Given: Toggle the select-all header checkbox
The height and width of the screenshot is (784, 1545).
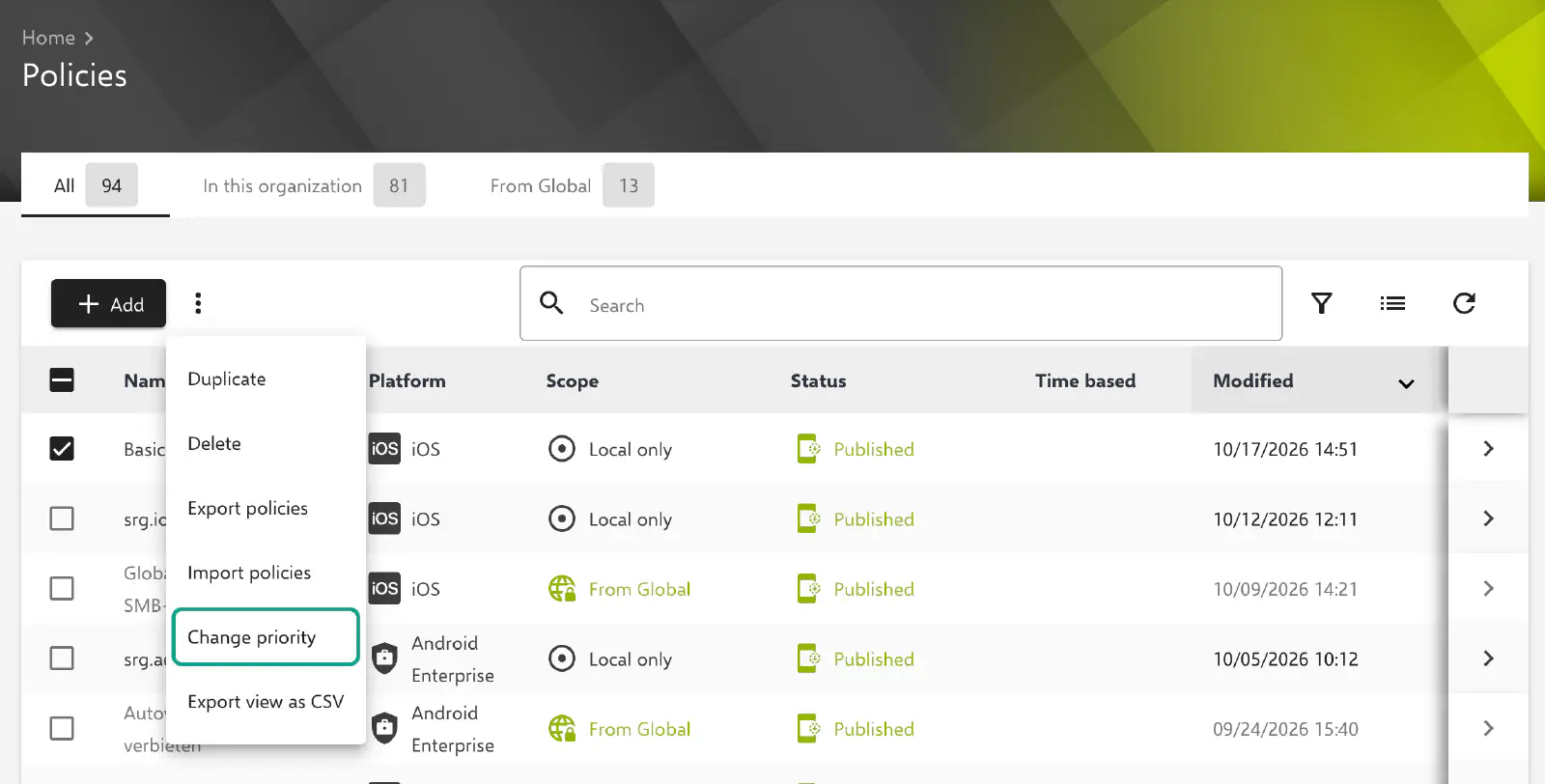Looking at the screenshot, I should click(x=62, y=379).
